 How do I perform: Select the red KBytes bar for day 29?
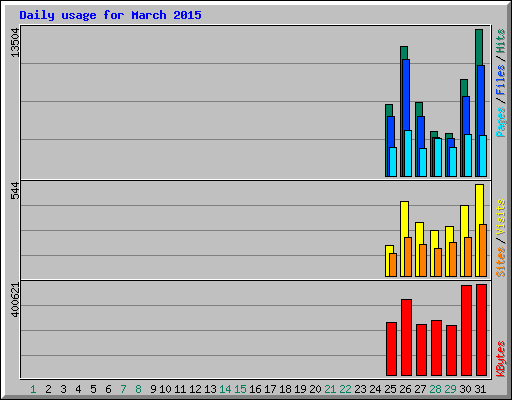(x=451, y=350)
